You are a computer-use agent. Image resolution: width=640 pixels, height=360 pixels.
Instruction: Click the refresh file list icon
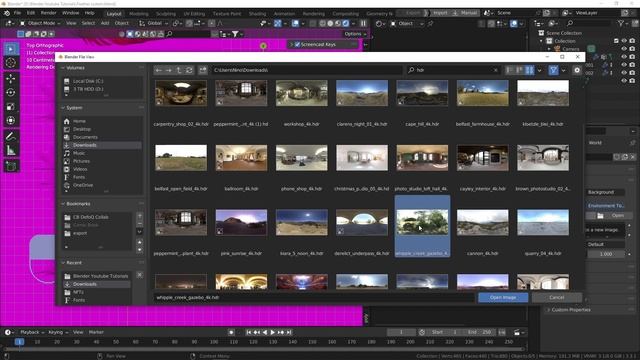[x=189, y=70]
